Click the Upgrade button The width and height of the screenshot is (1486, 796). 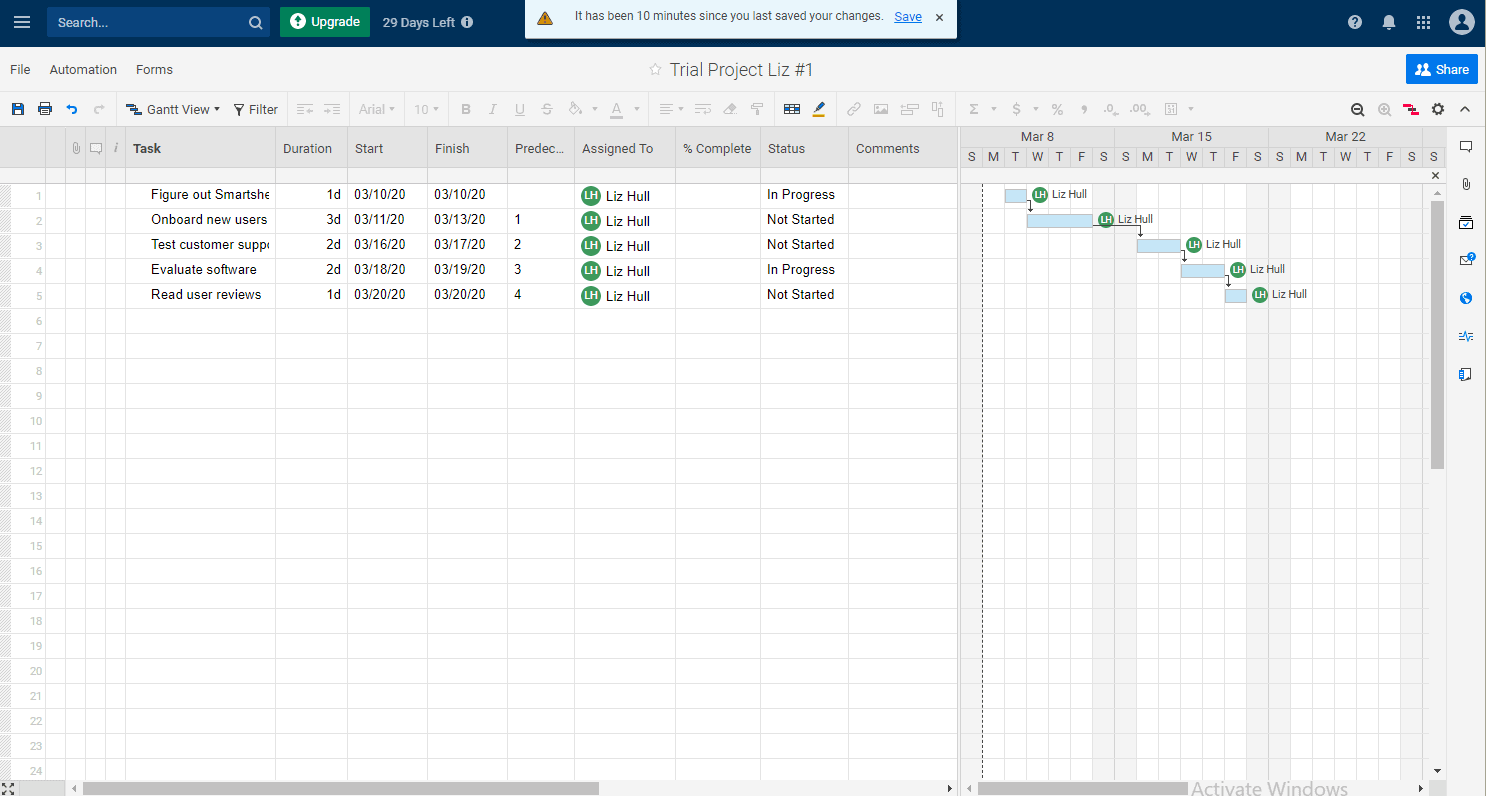[325, 22]
